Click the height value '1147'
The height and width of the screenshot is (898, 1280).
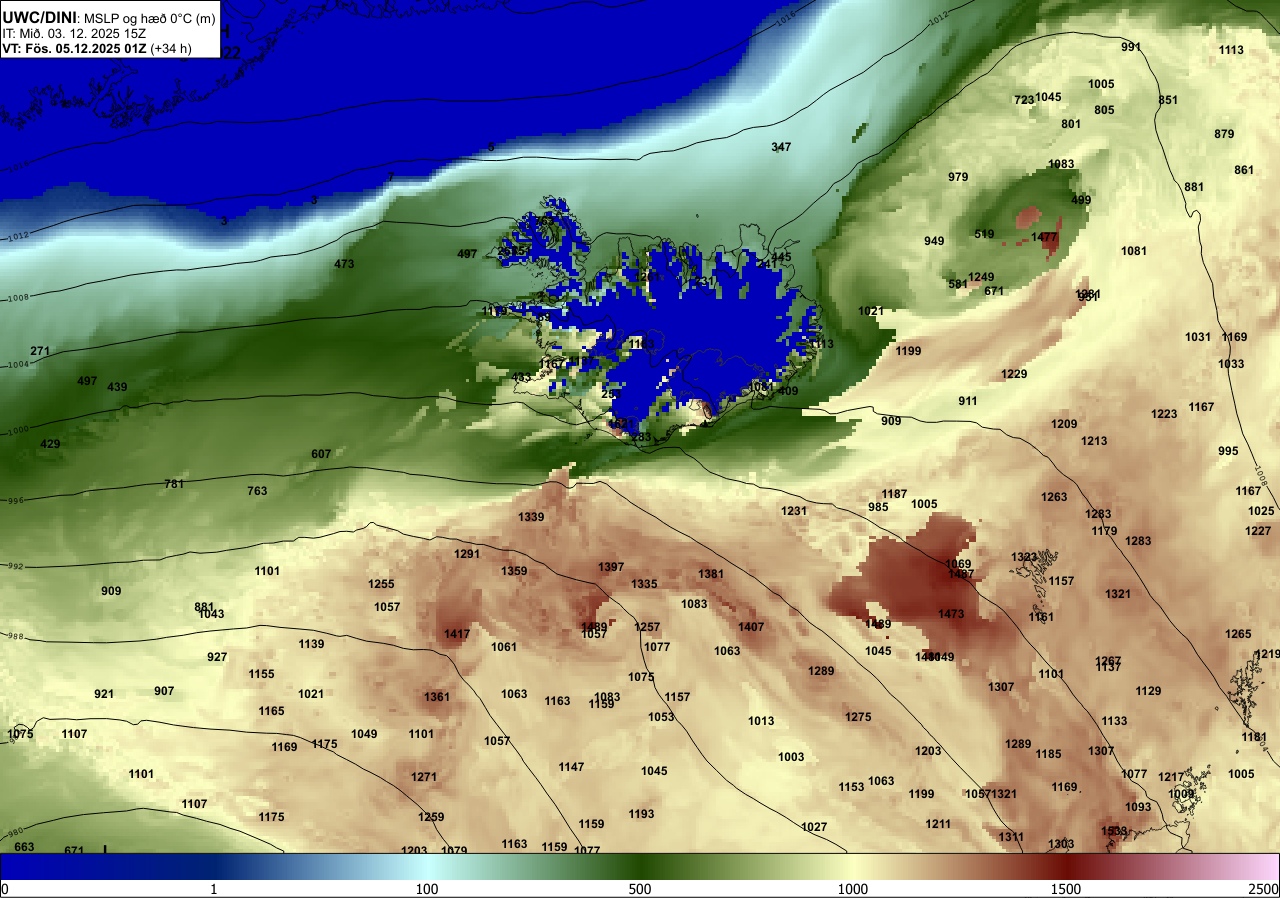pyautogui.click(x=571, y=767)
